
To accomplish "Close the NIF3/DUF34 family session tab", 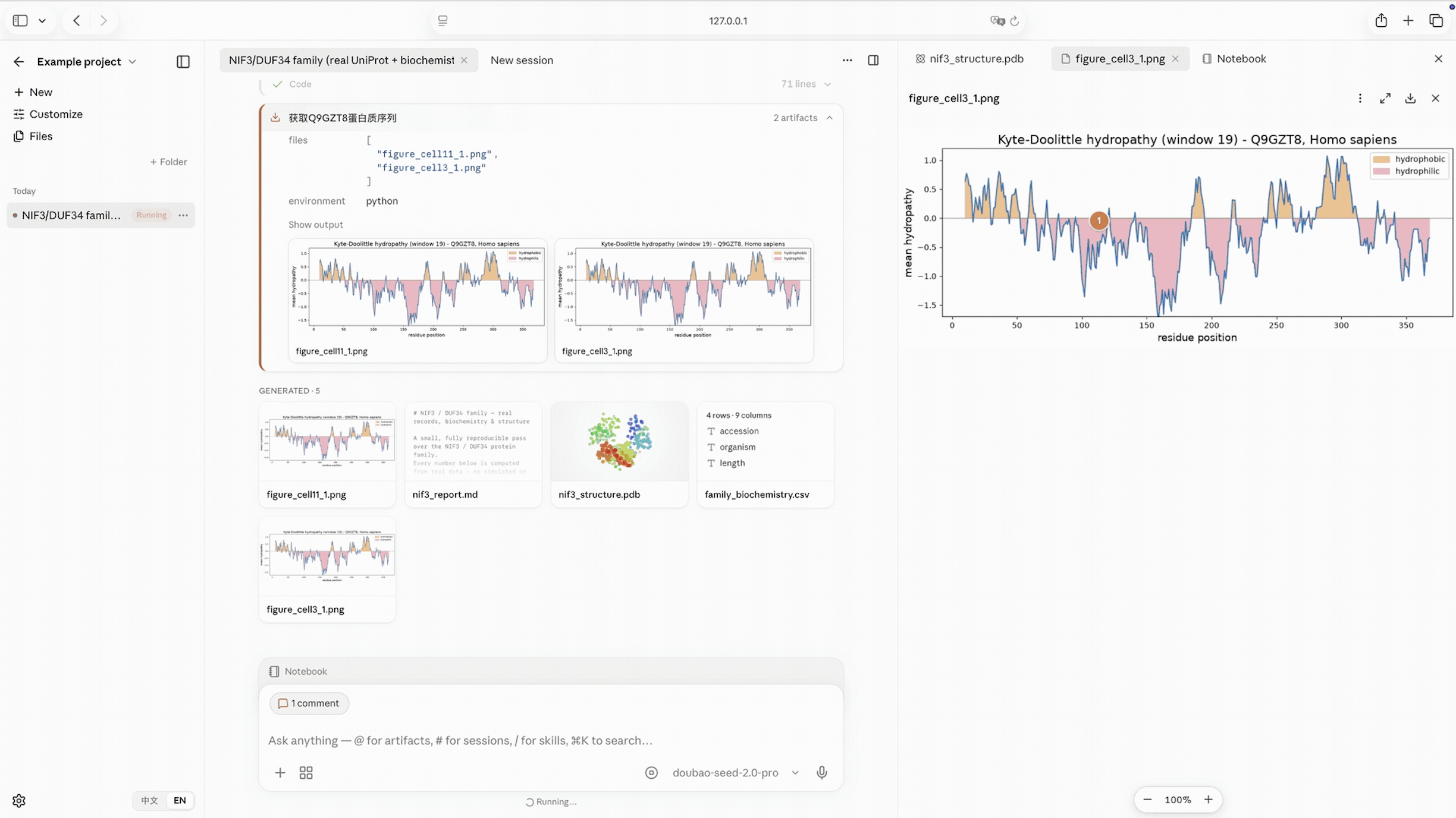I will tap(464, 60).
